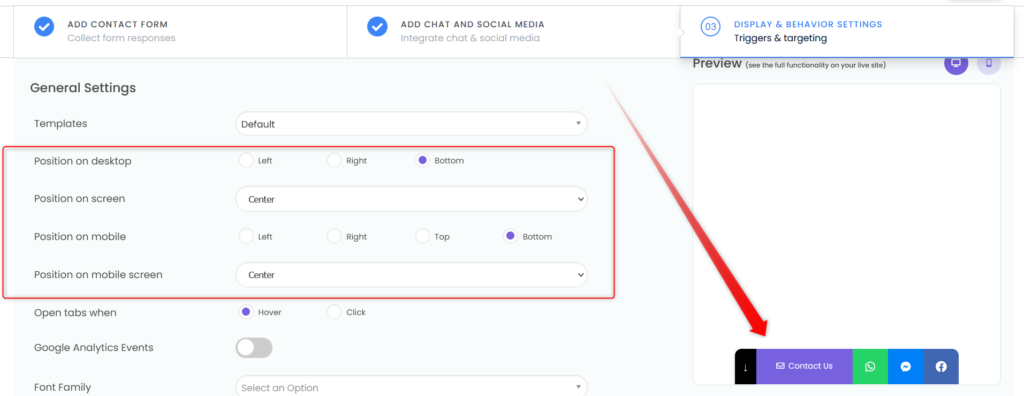The image size is (1024, 396).
Task: Select Top for Position on mobile
Action: [x=422, y=236]
